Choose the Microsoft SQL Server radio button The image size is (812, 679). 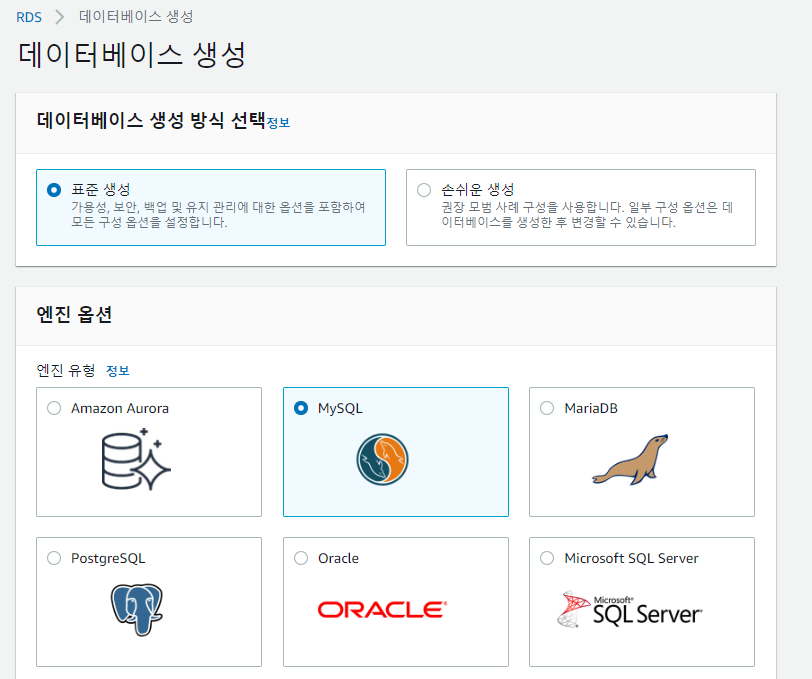[x=547, y=558]
